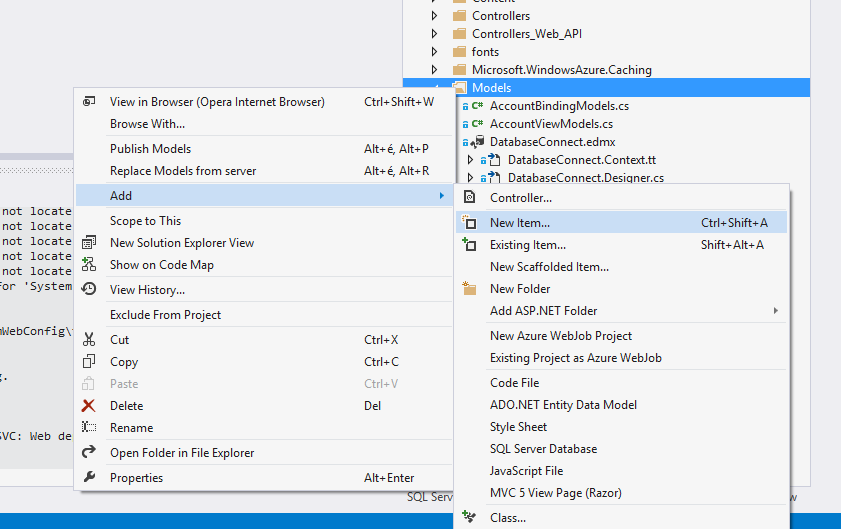Select Controllers_Web_API folder name
This screenshot has width=841, height=529.
(527, 34)
